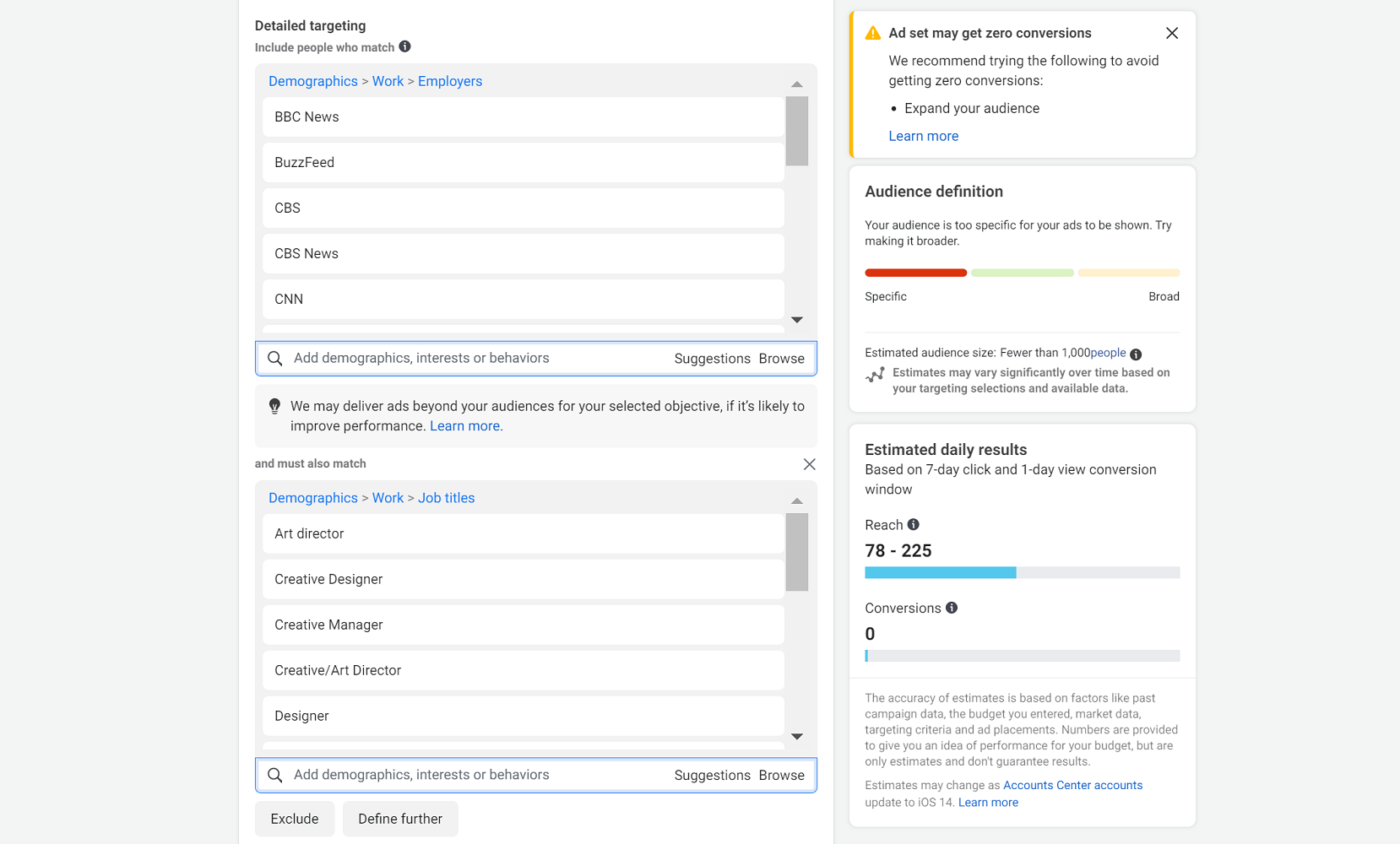Screen dimensions: 1400x844
Task: Click the Exclude button
Action: pos(295,819)
